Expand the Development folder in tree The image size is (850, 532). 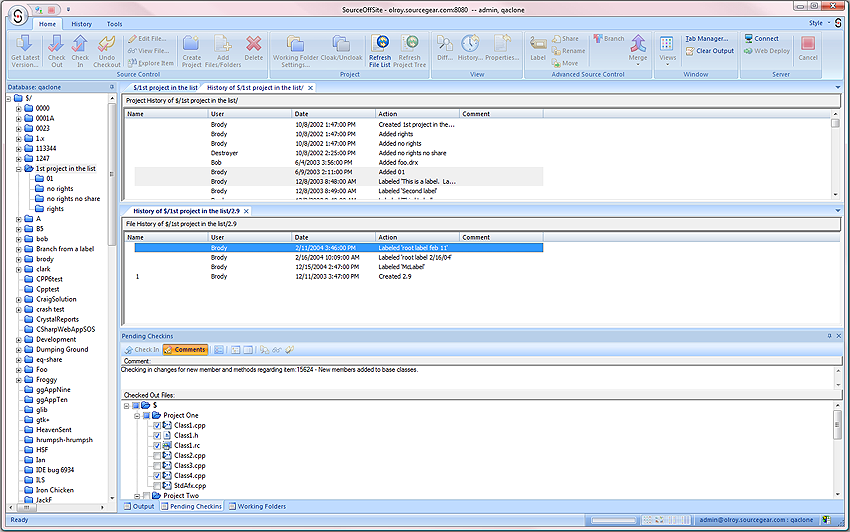click(x=19, y=339)
